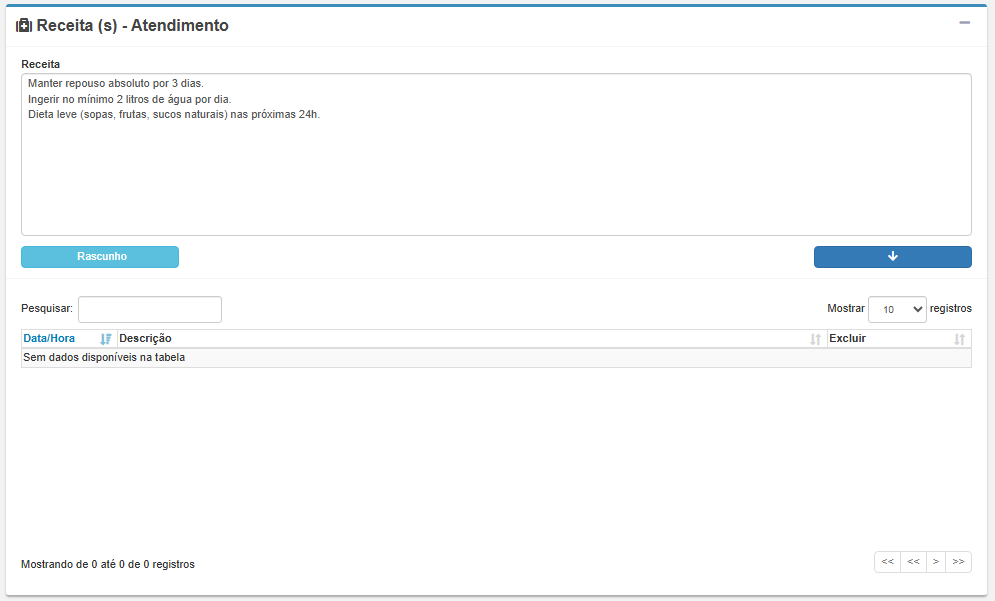Select the Data/Hora column header
This screenshot has height=601, width=995.
(x=49, y=339)
